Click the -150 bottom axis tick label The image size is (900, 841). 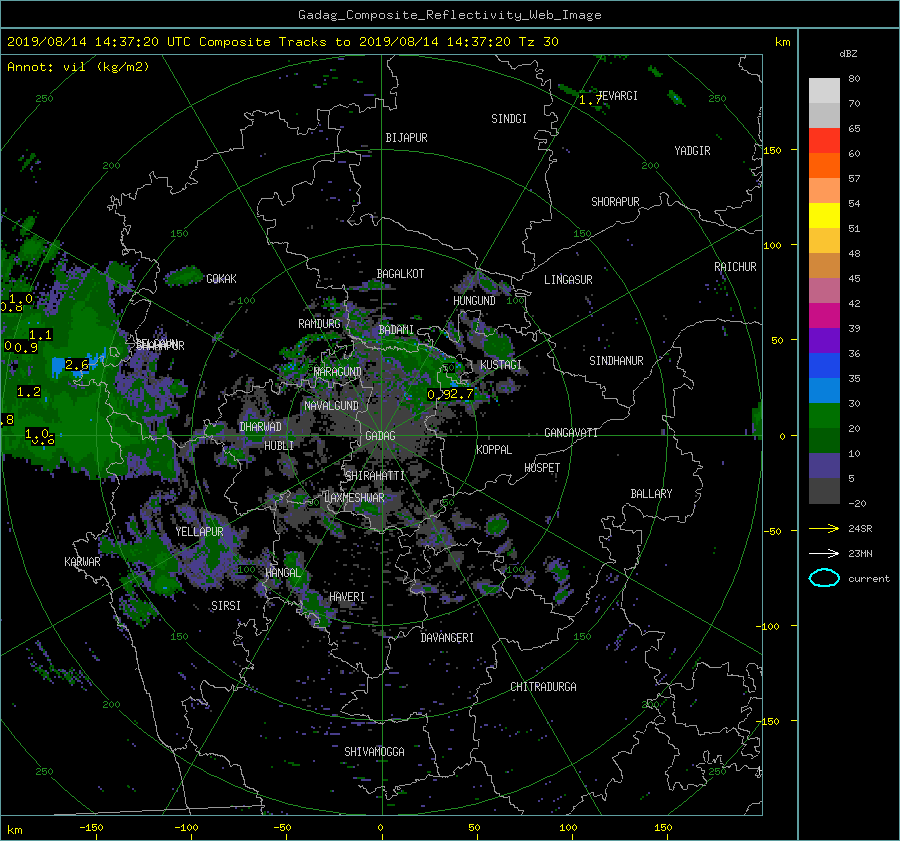pos(91,827)
